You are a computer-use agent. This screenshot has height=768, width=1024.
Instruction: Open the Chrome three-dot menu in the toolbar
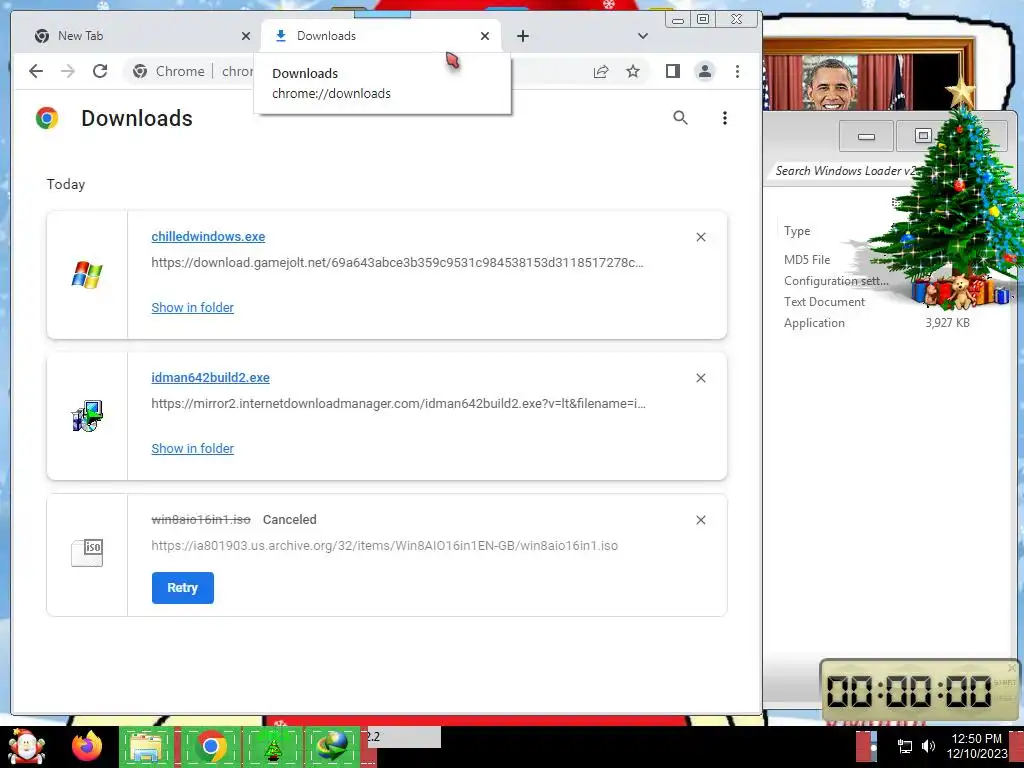point(737,71)
